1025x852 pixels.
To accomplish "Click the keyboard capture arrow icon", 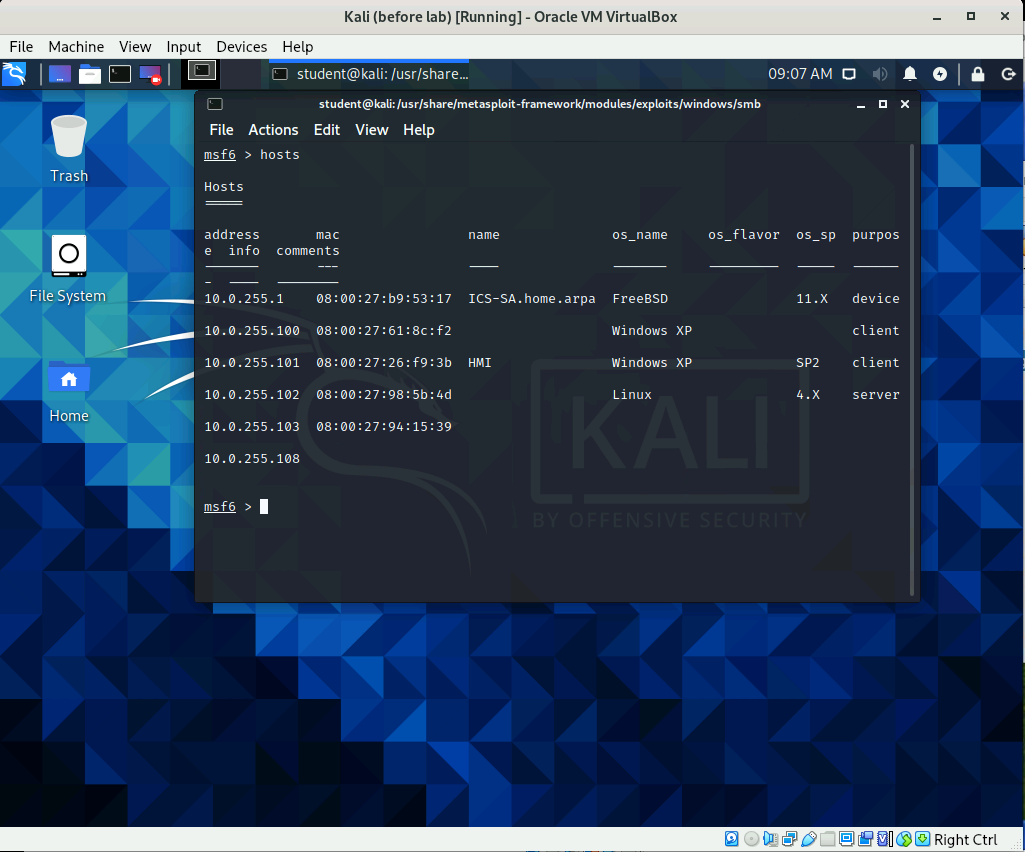I will (x=922, y=839).
